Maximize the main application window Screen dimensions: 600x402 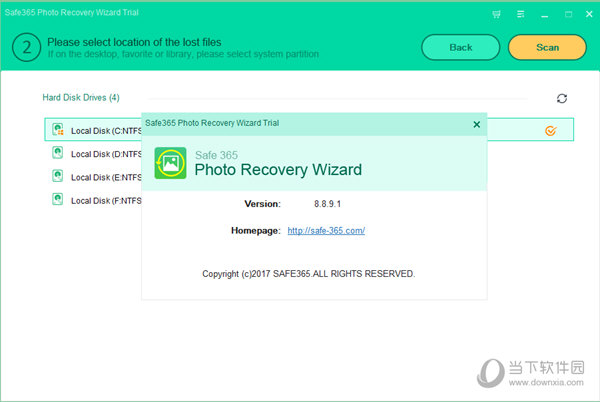(x=568, y=14)
